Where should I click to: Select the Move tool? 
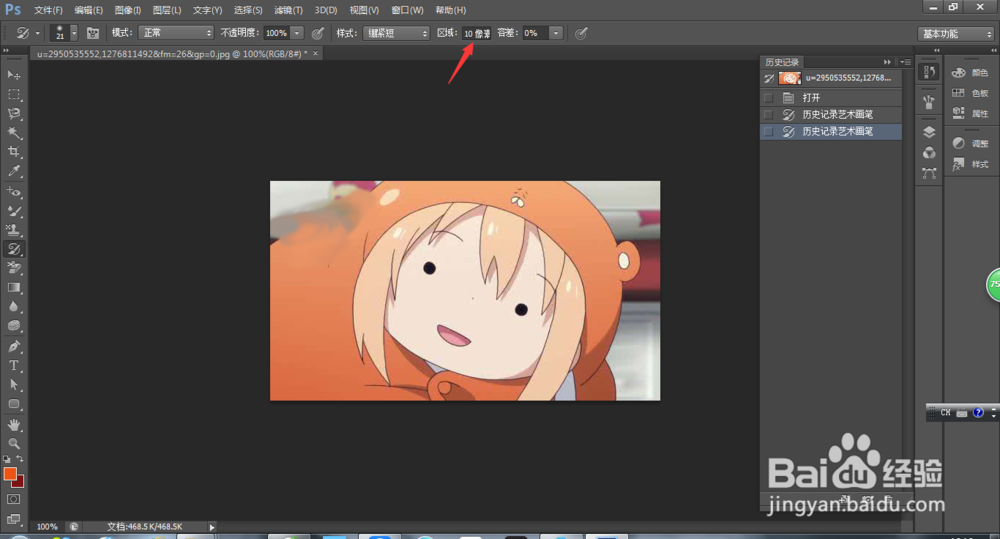pyautogui.click(x=13, y=75)
